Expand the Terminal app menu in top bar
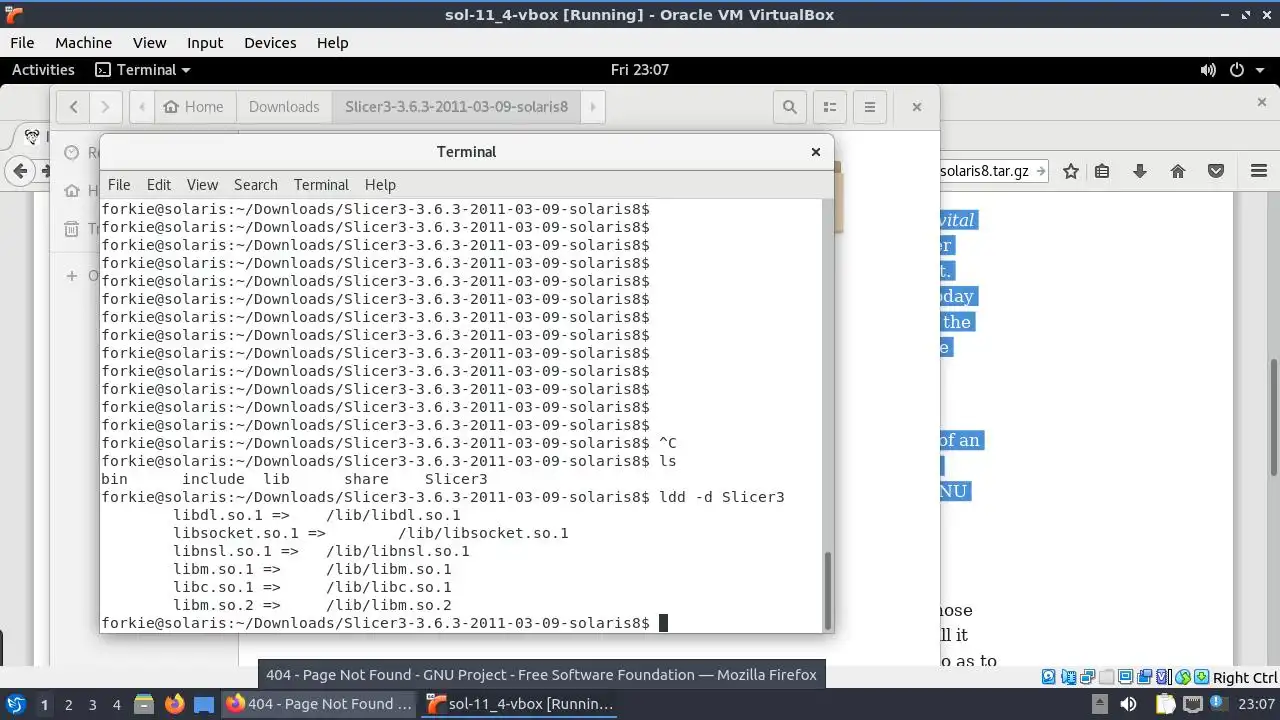This screenshot has height=720, width=1280. click(142, 70)
